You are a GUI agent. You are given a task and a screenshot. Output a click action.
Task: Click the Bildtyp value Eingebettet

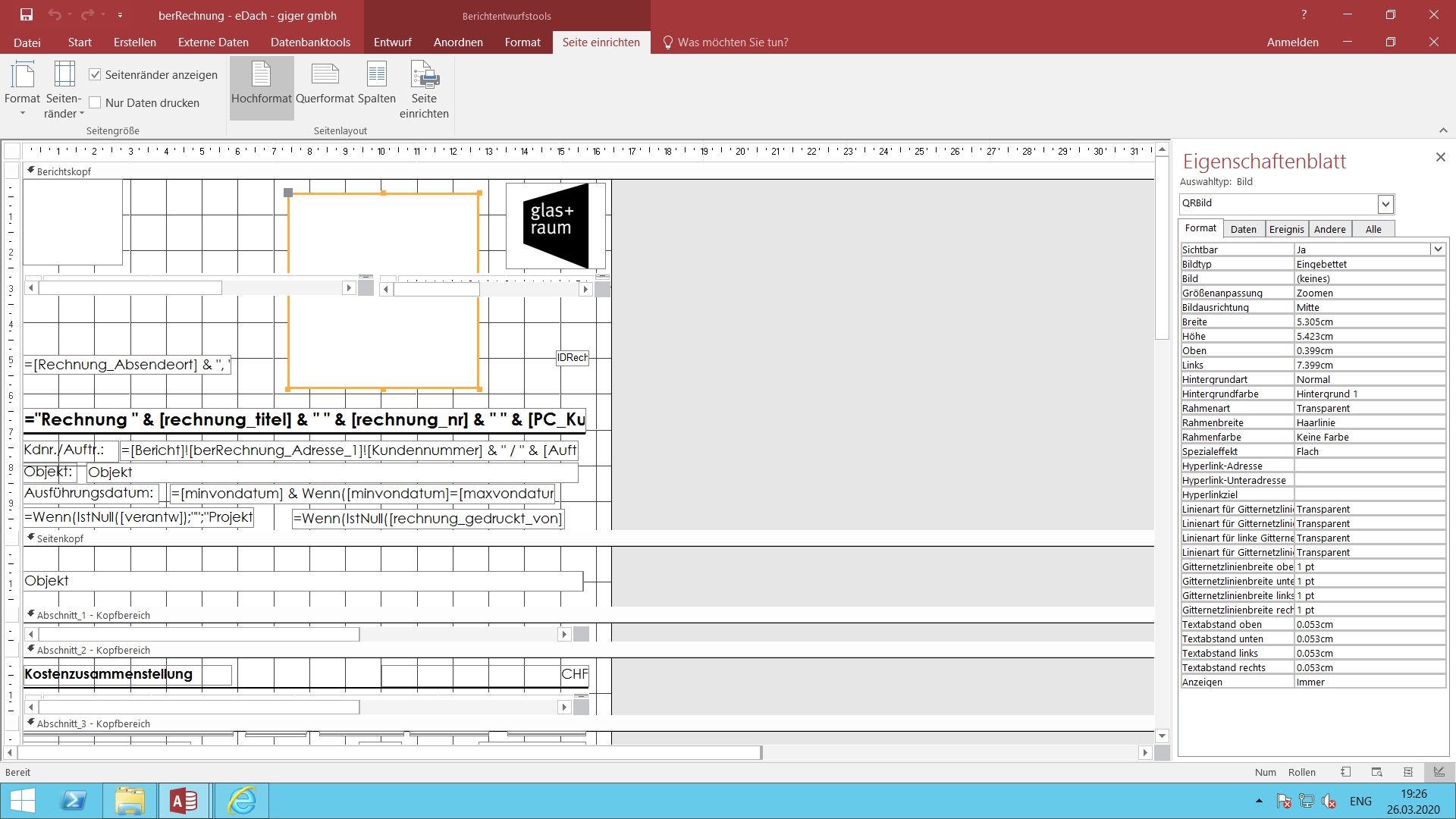[1370, 264]
